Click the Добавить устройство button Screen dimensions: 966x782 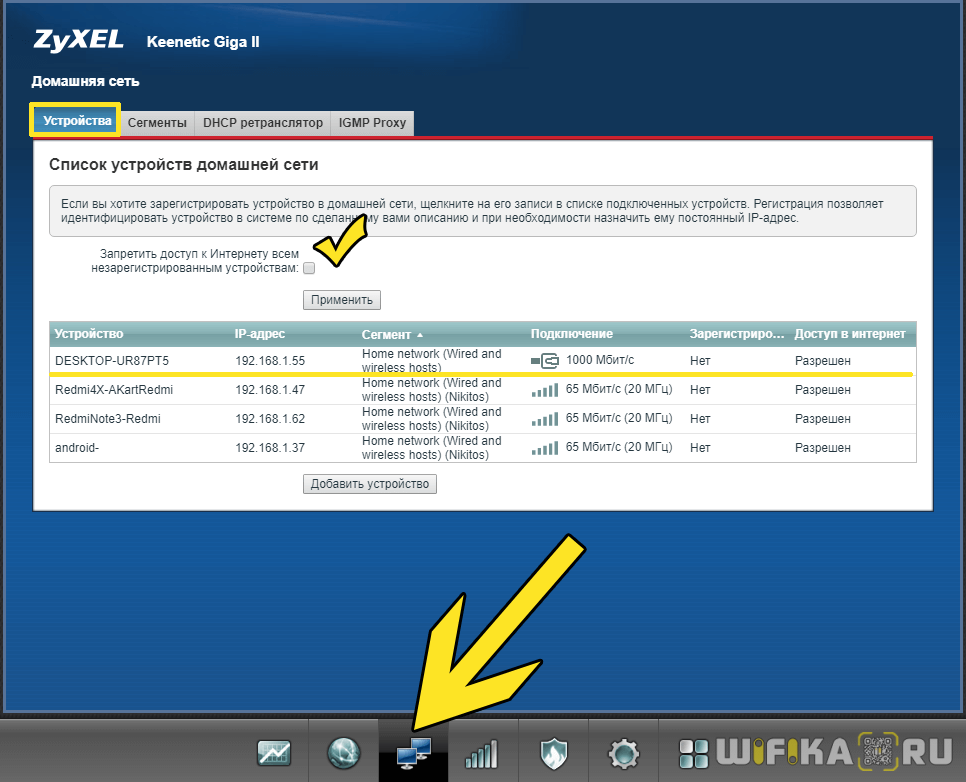tap(370, 484)
